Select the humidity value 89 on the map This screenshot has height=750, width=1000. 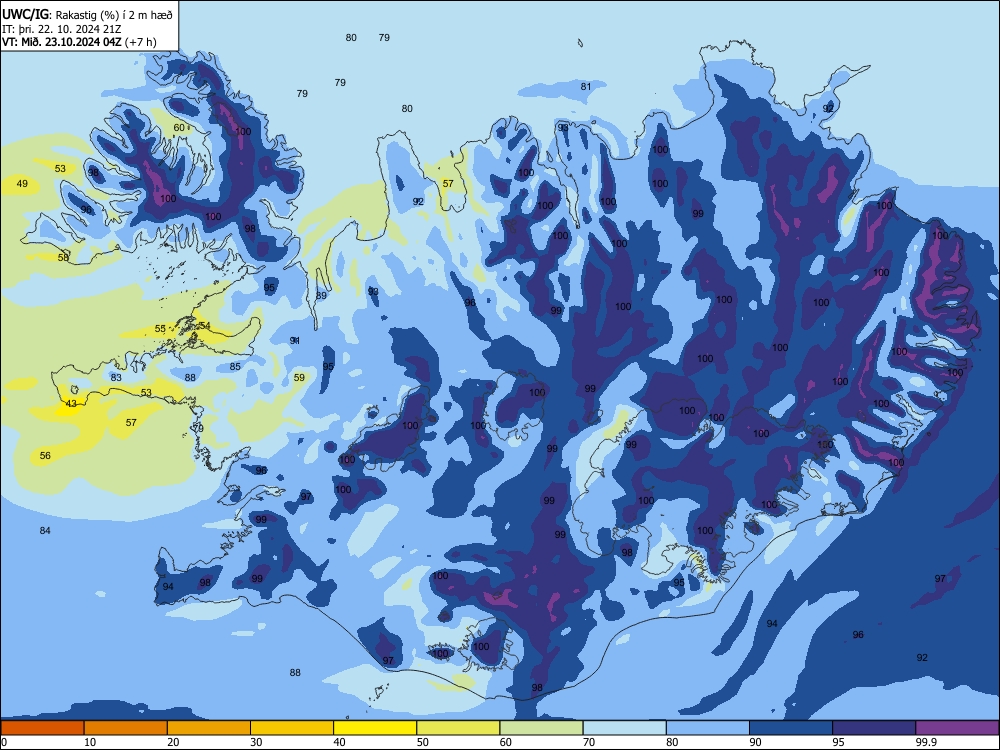point(321,295)
